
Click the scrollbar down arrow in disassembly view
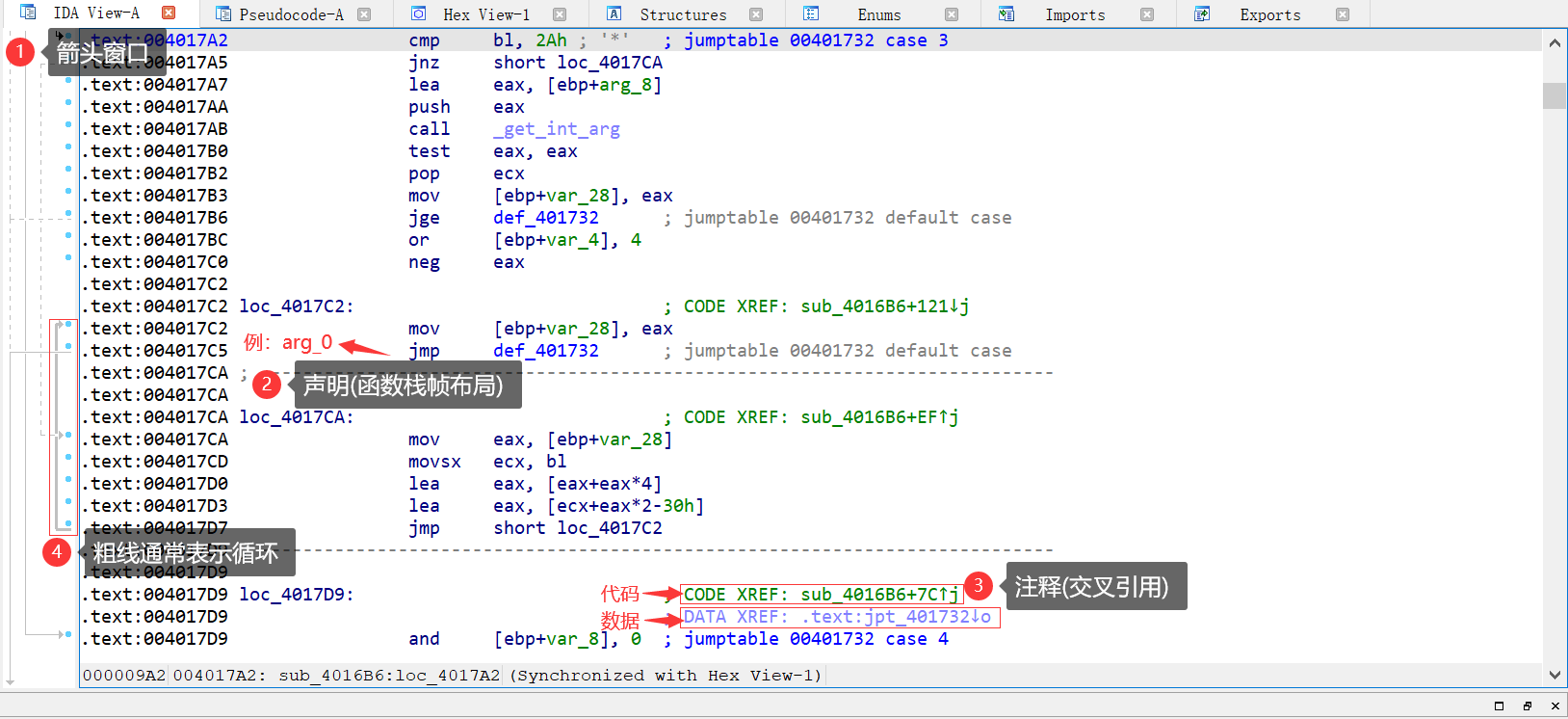pyautogui.click(x=1555, y=675)
